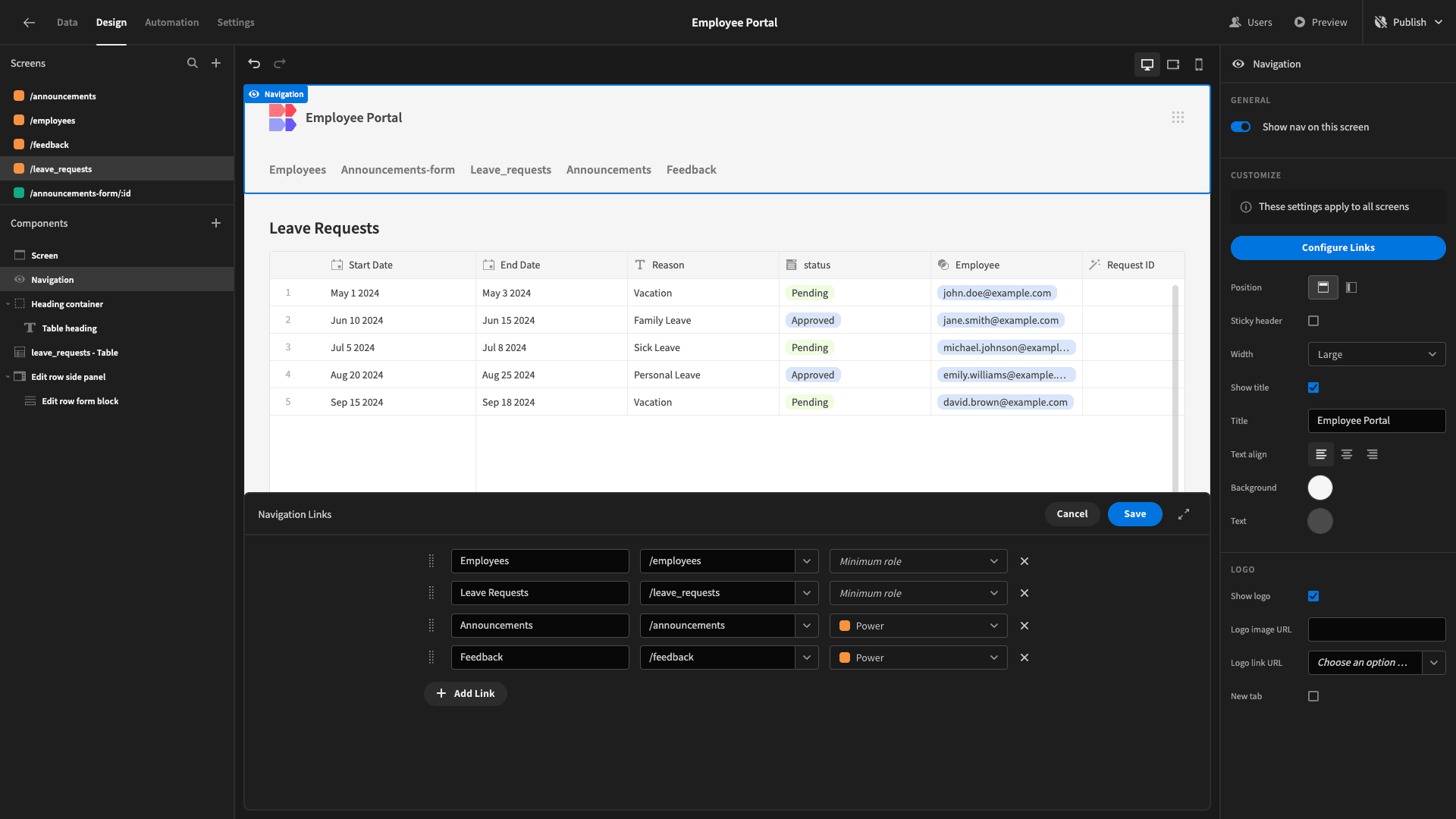Image resolution: width=1456 pixels, height=819 pixels.
Task: Open the Publish dropdown arrow
Action: coord(1439,23)
